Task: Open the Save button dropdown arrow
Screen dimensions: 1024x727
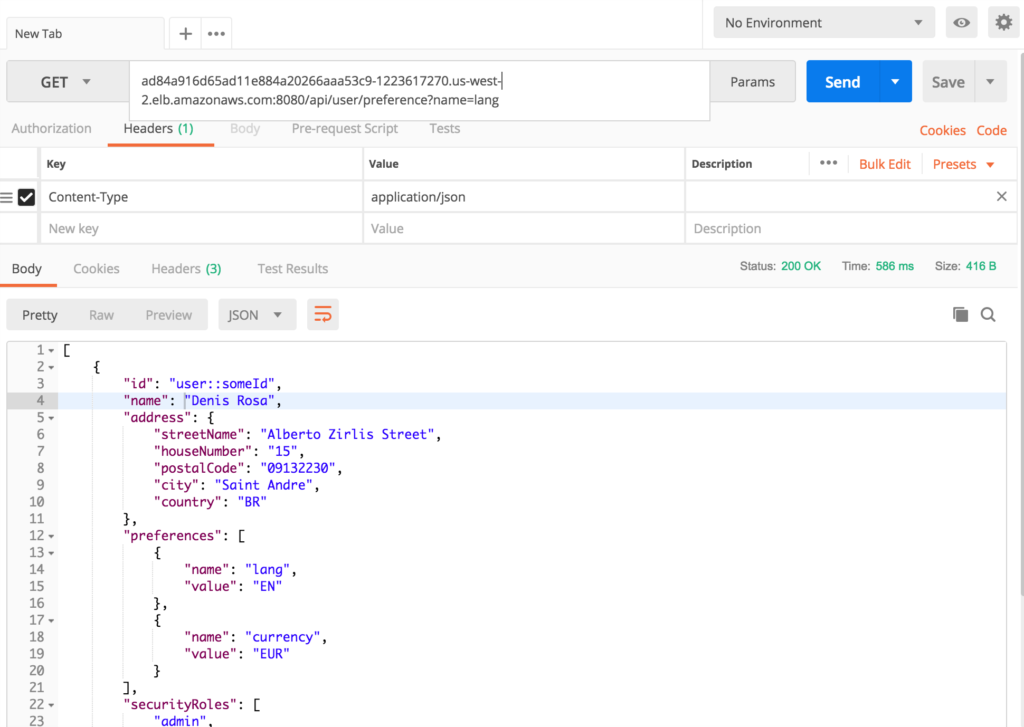Action: click(x=990, y=82)
